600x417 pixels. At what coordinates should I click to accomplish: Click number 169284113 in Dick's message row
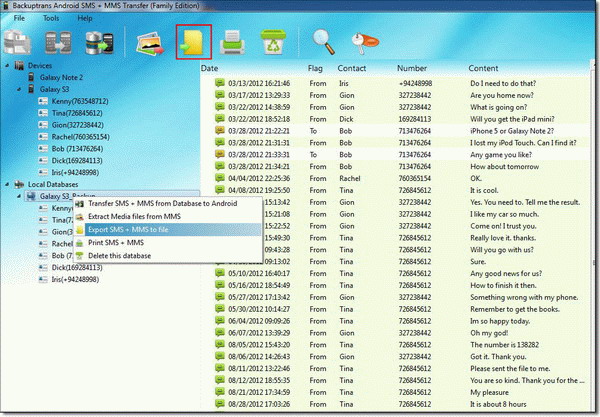click(415, 119)
